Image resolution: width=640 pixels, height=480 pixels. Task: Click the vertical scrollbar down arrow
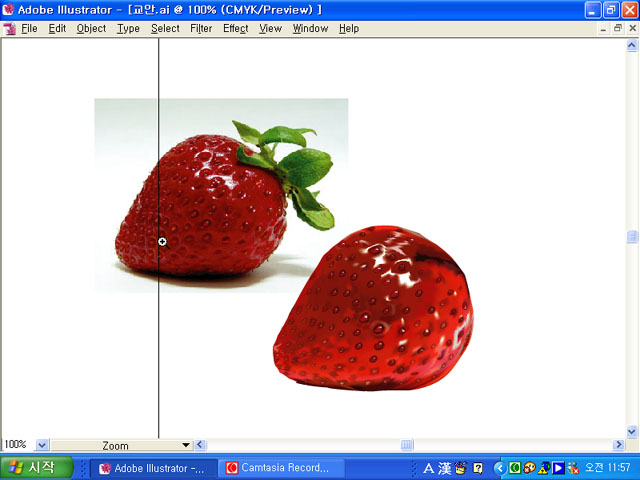pyautogui.click(x=632, y=431)
